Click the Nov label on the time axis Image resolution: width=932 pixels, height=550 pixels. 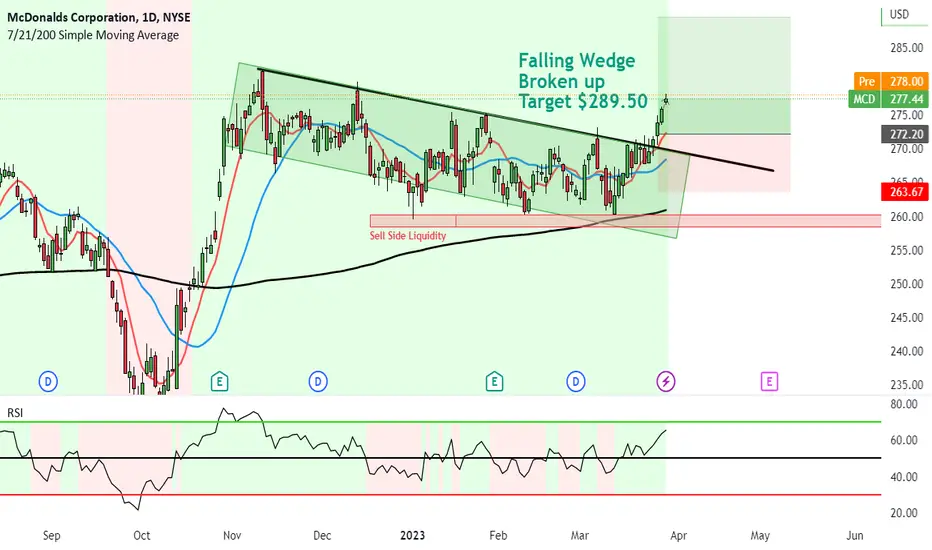[x=232, y=536]
